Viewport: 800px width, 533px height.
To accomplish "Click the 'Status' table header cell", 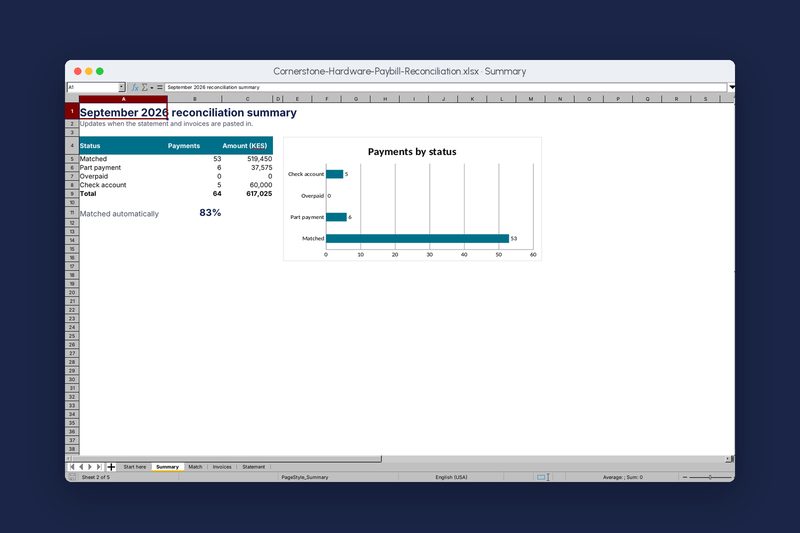I will [123, 145].
